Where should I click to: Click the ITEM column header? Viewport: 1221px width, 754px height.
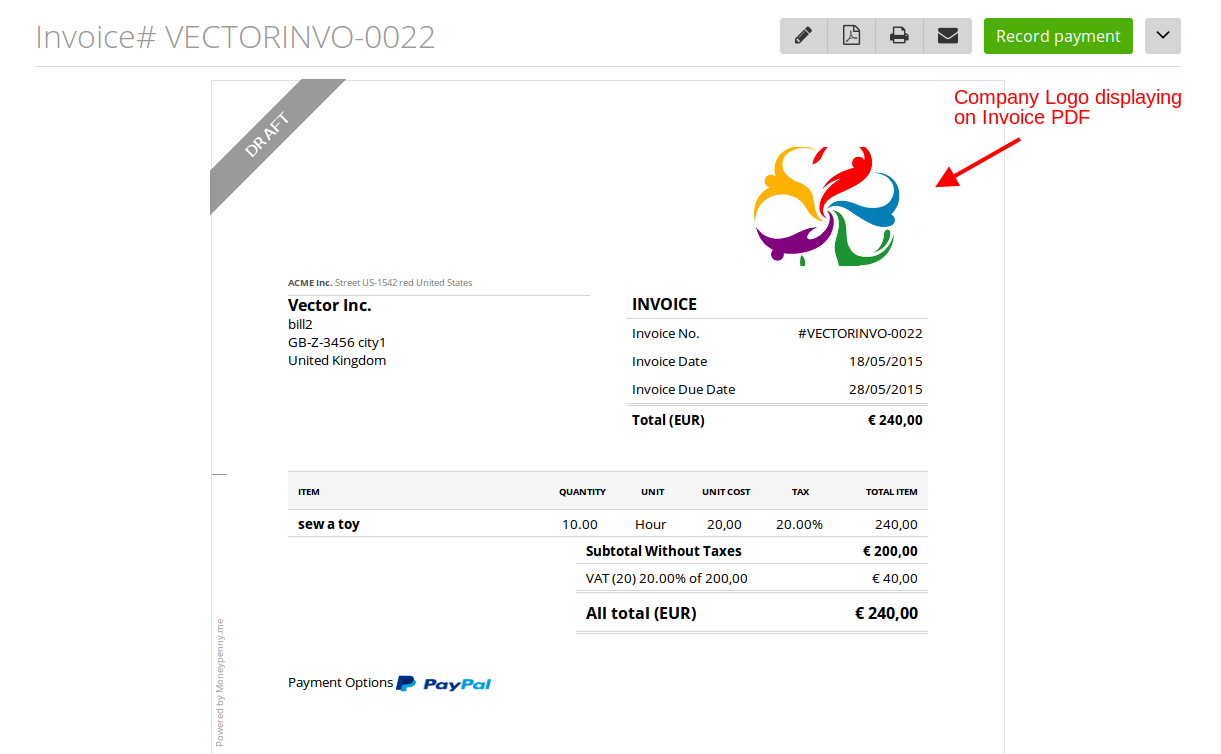pyautogui.click(x=309, y=492)
